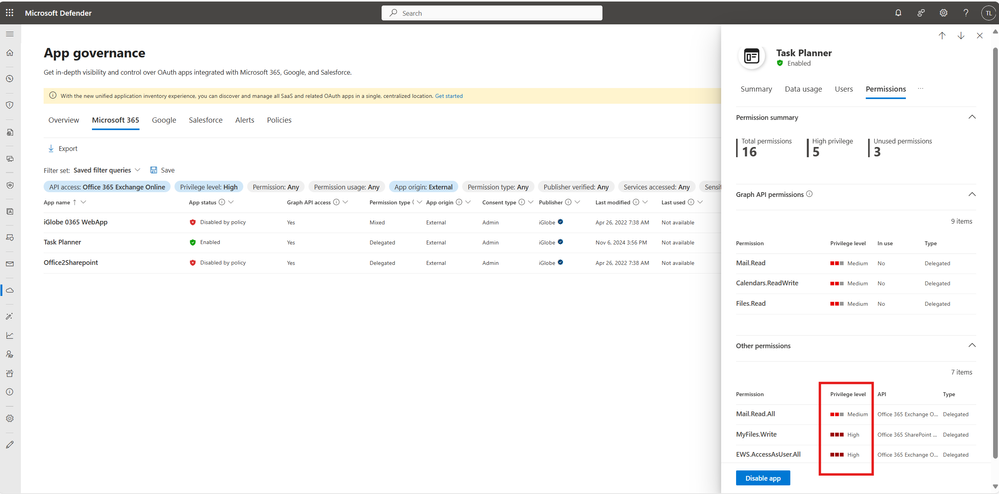Screen dimensions: 999x494
Task: Open the settings gear in left sidebar
Action: [x=10, y=419]
